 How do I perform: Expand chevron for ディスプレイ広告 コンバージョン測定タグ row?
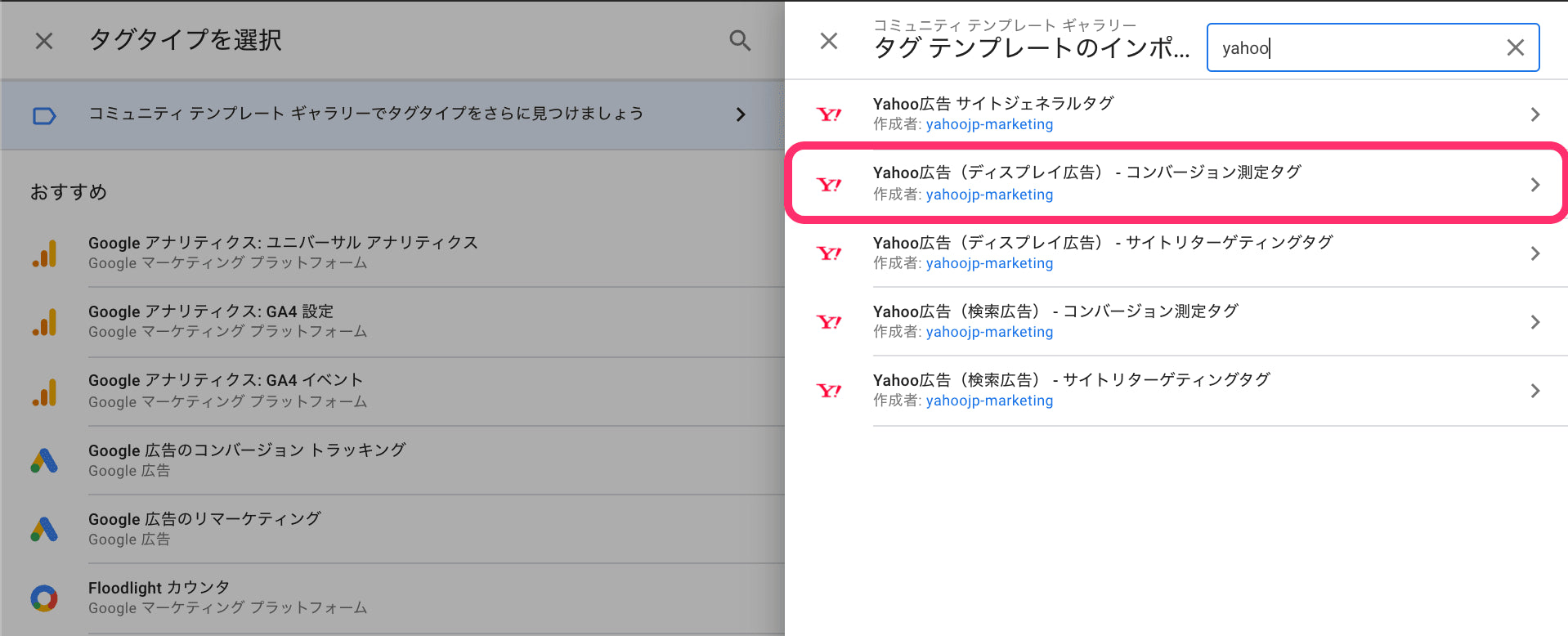1535,185
